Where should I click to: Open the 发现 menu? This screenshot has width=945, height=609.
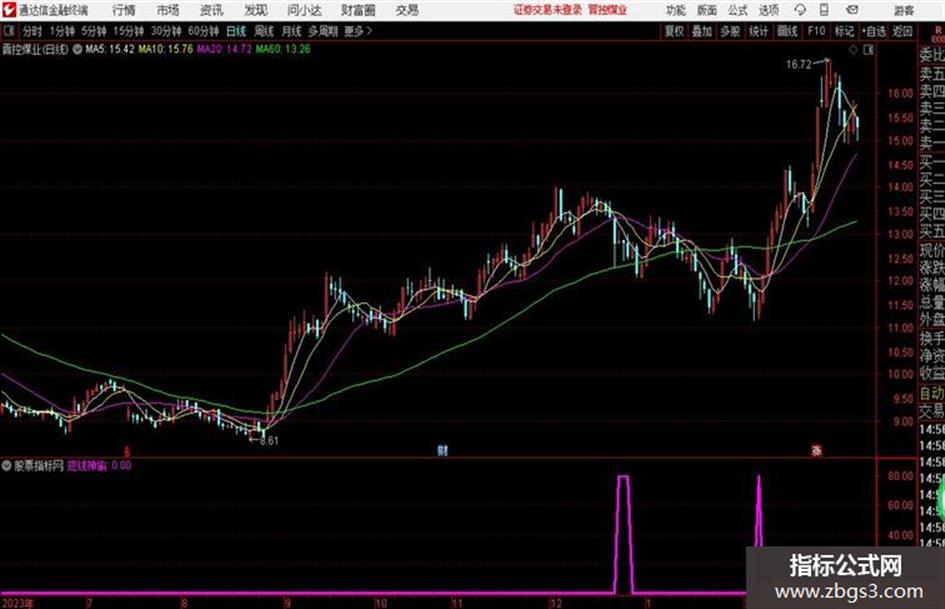[x=256, y=10]
